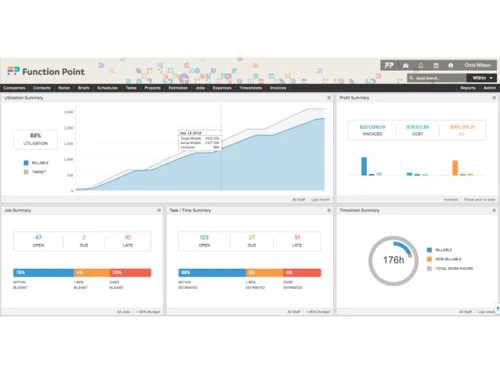Click the help question mark tab on the right edge
The image size is (500, 375).
coord(498,309)
